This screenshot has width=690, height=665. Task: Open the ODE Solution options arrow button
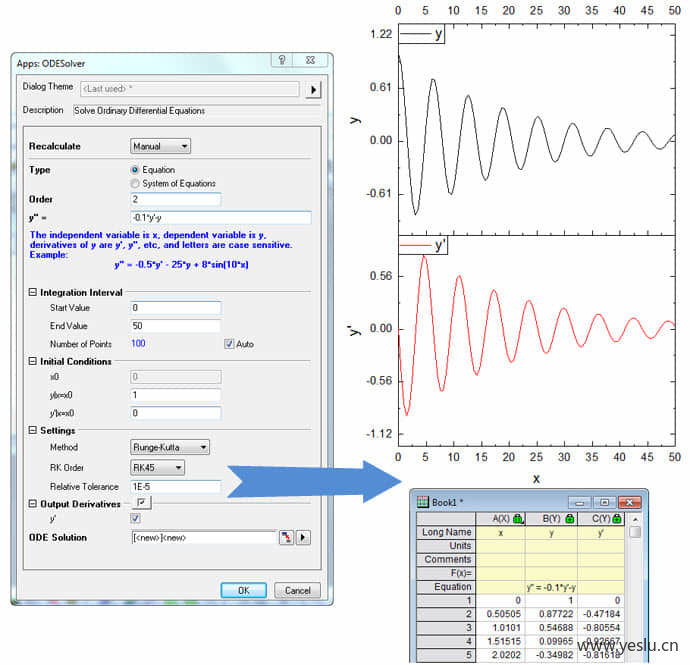coord(303,537)
